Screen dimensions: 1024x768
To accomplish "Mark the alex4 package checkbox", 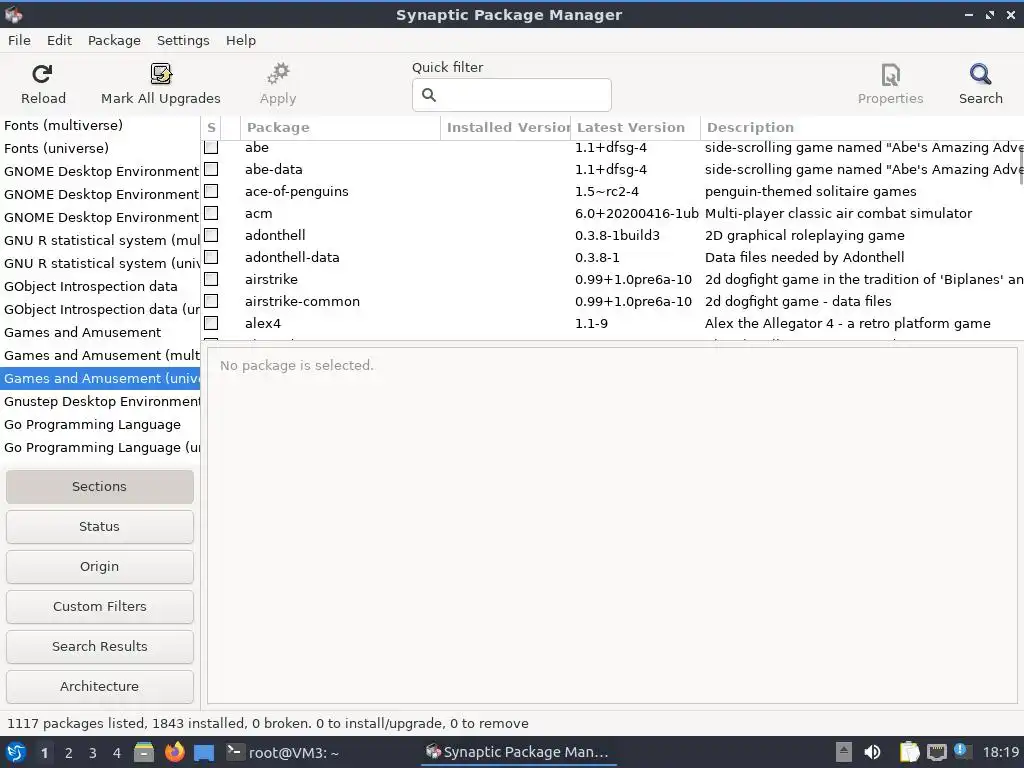I will 211,323.
